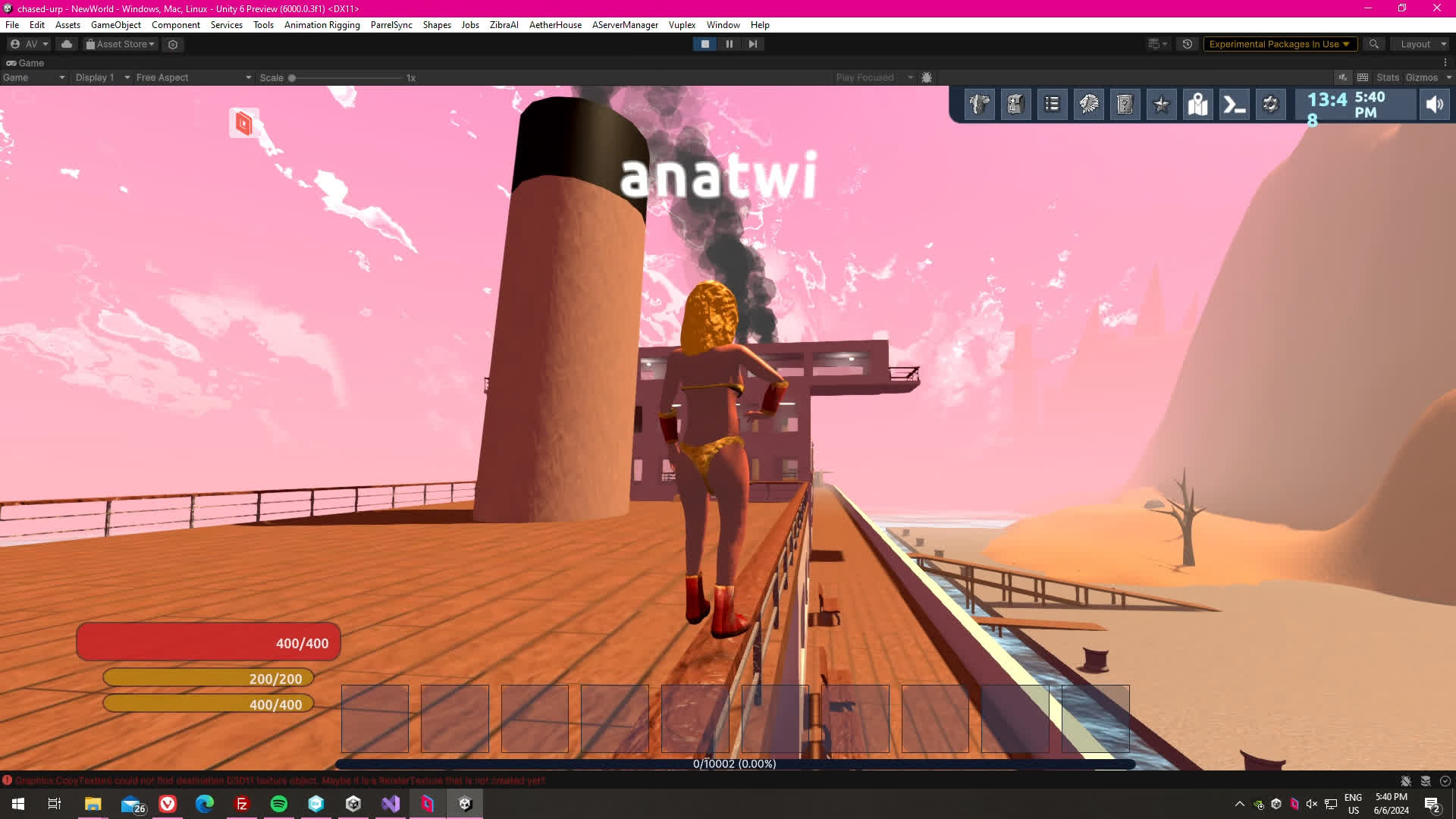Mute game sound with speaker icon
The height and width of the screenshot is (819, 1456).
pyautogui.click(x=1434, y=104)
